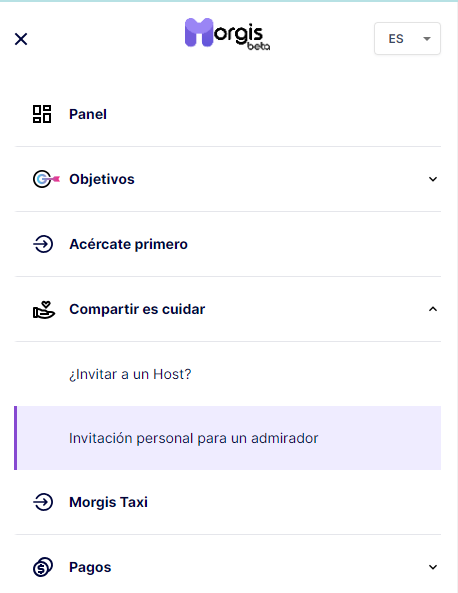The width and height of the screenshot is (458, 593).
Task: Click the Objetivos target icon
Action: (x=46, y=179)
